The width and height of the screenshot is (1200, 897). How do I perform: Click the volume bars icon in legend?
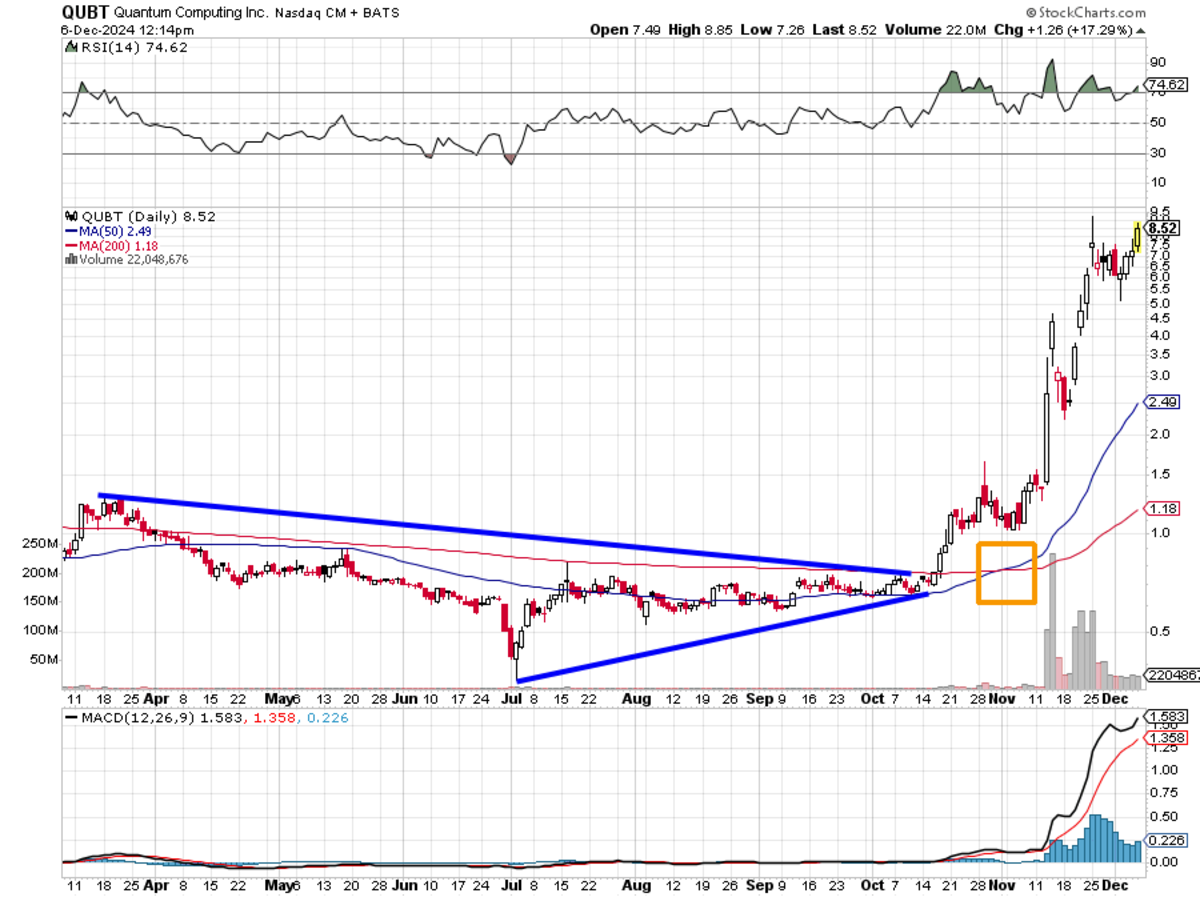click(x=70, y=259)
